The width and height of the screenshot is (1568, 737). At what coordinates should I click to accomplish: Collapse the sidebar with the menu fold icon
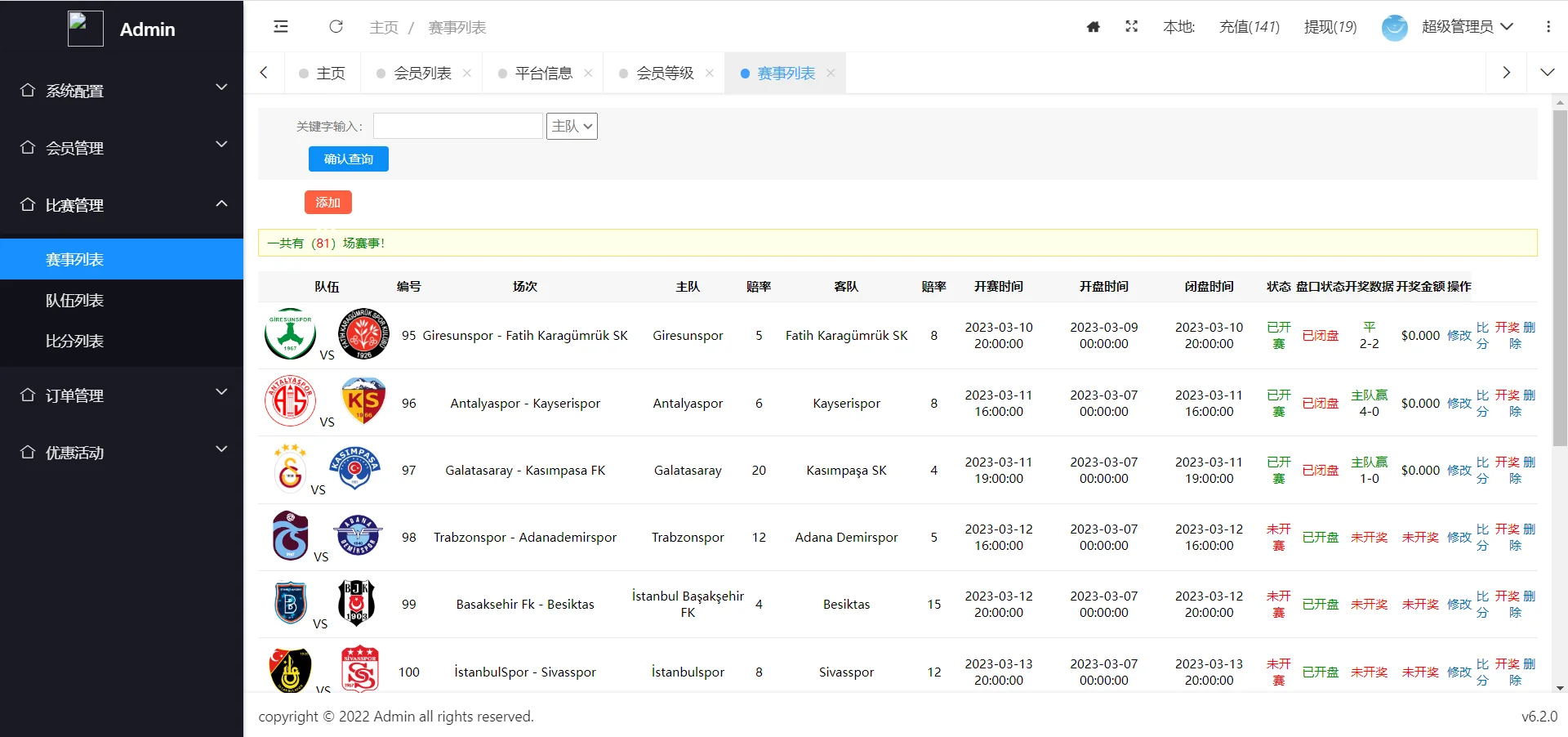tap(281, 27)
